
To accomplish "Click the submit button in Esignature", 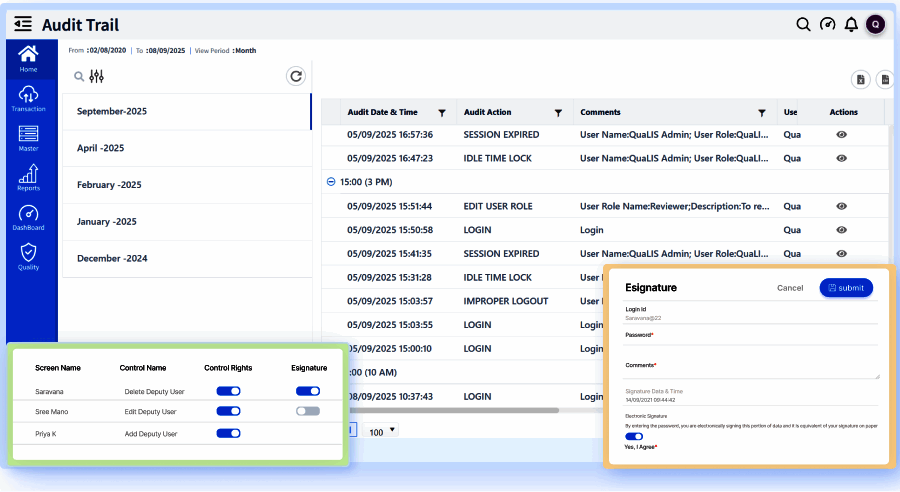I will pyautogui.click(x=846, y=288).
